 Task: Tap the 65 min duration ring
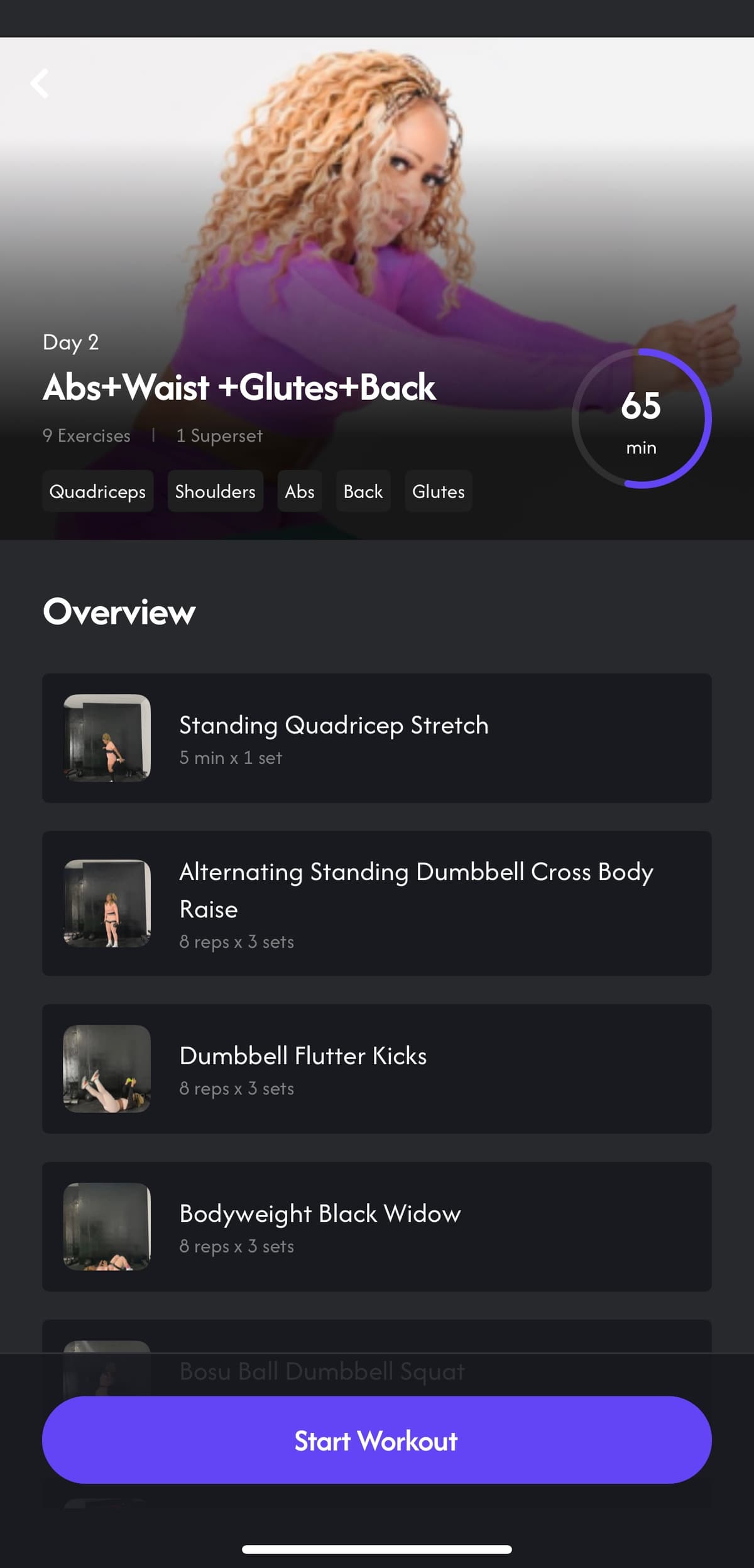tap(642, 418)
